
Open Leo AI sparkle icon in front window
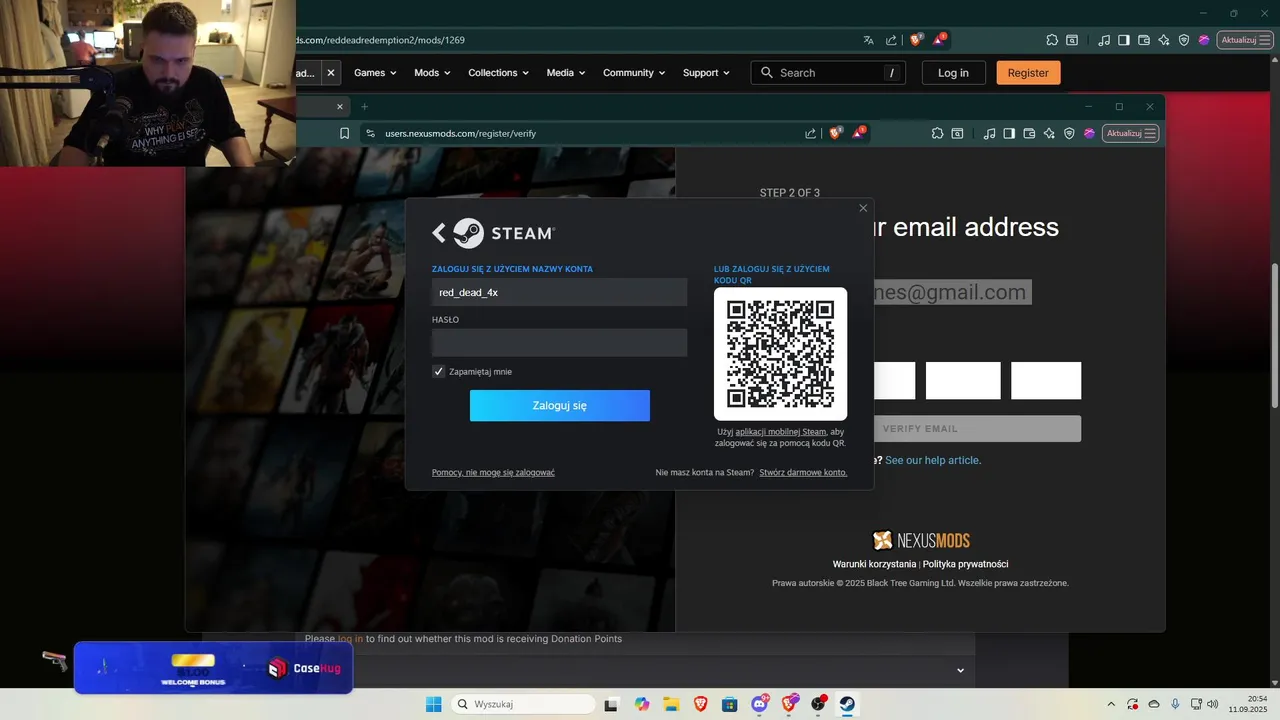pyautogui.click(x=1049, y=133)
